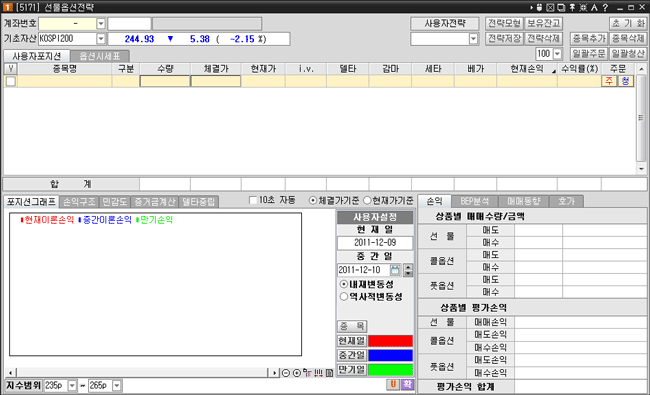Enable the 10초 자동 checkbox
This screenshot has height=395, width=650.
coord(253,201)
